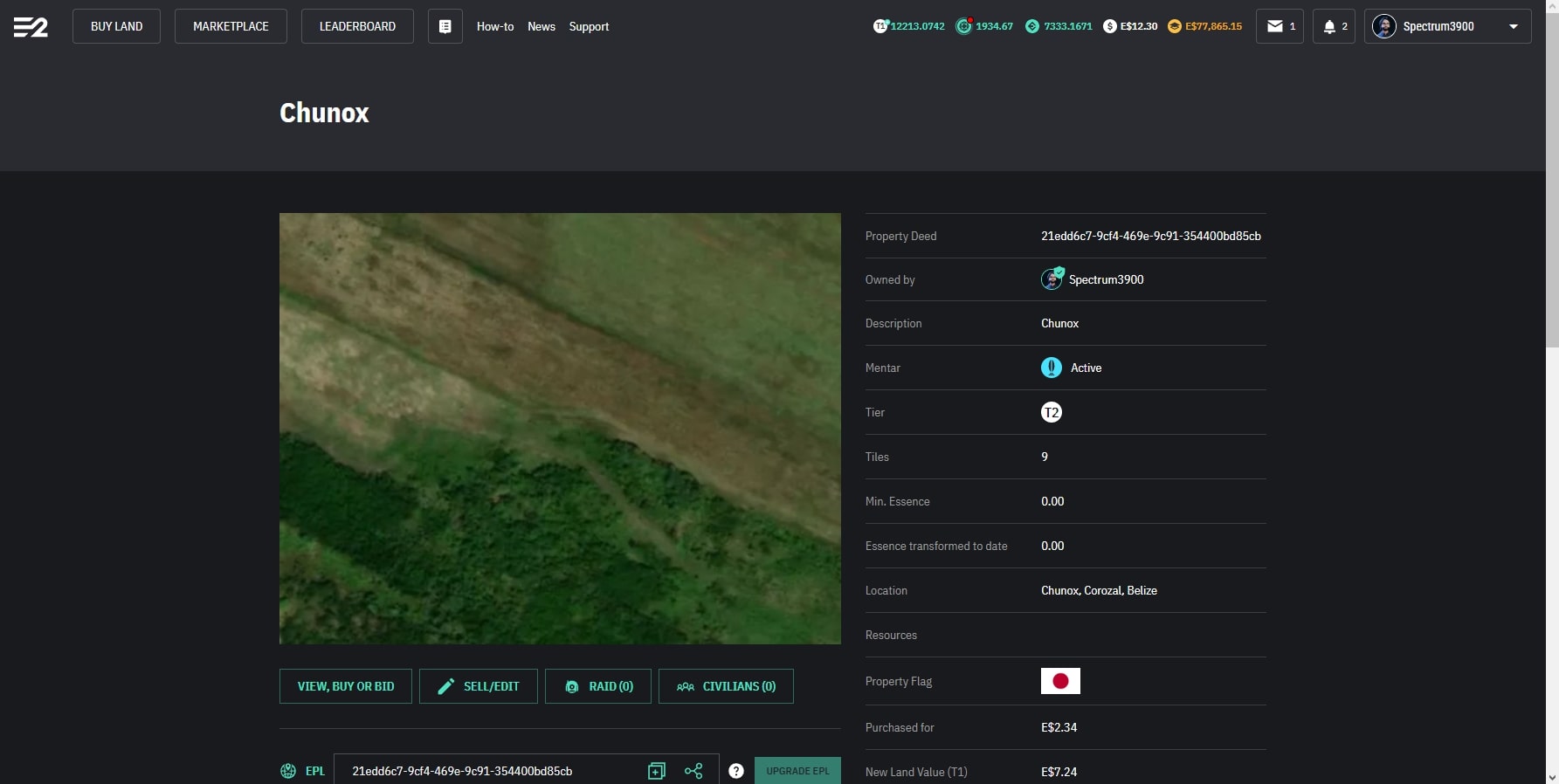Click the SELL/EDIT button
1559x784 pixels.
point(478,686)
